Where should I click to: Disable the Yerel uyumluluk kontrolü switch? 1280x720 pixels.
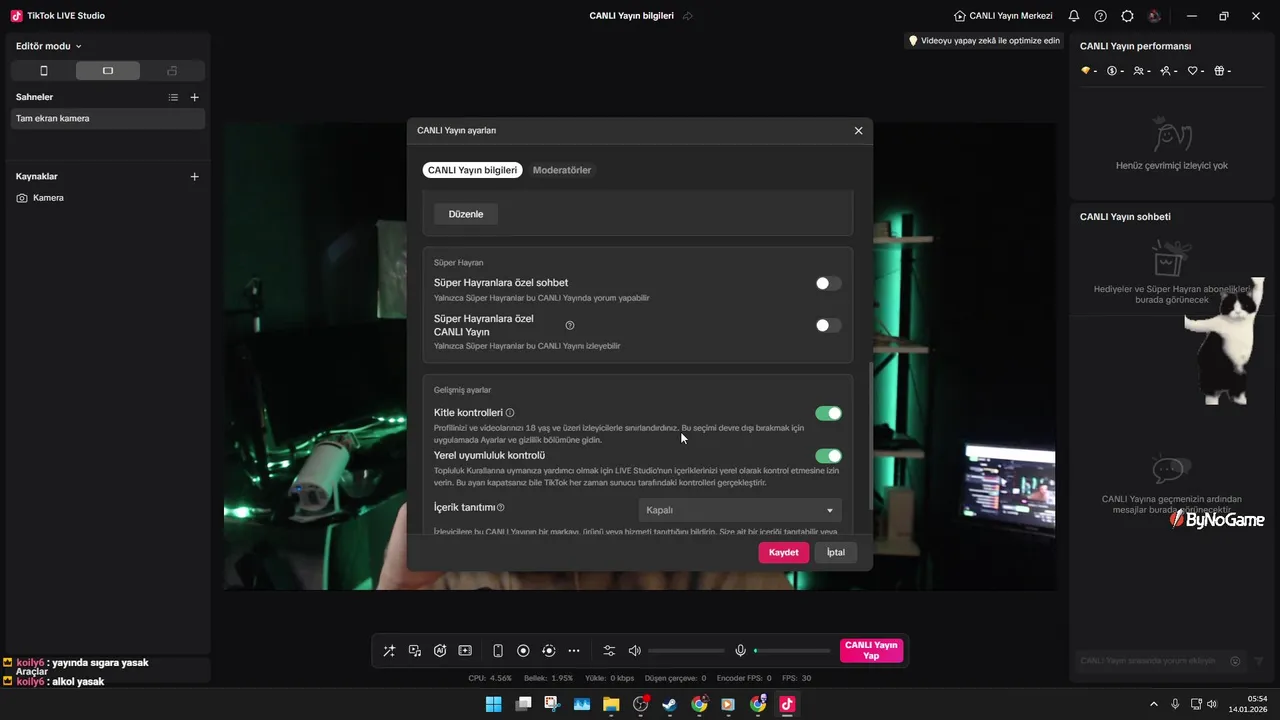[828, 456]
